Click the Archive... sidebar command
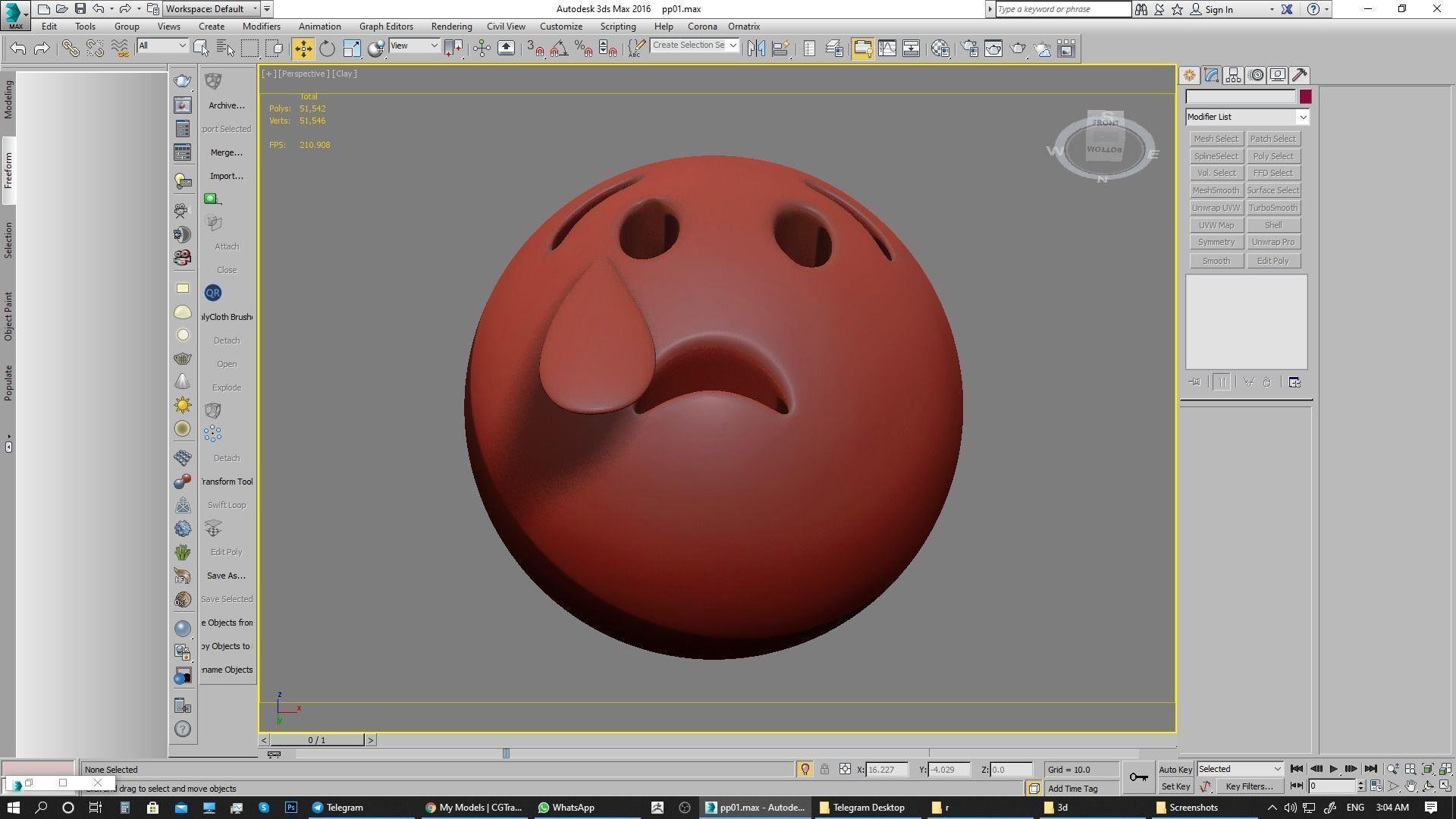The width and height of the screenshot is (1456, 819). 227,105
